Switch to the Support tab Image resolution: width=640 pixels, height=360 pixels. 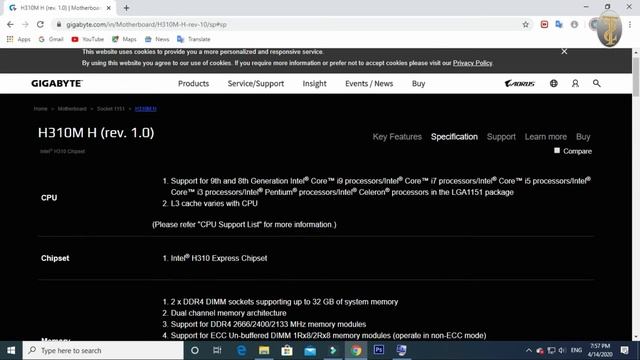point(501,137)
